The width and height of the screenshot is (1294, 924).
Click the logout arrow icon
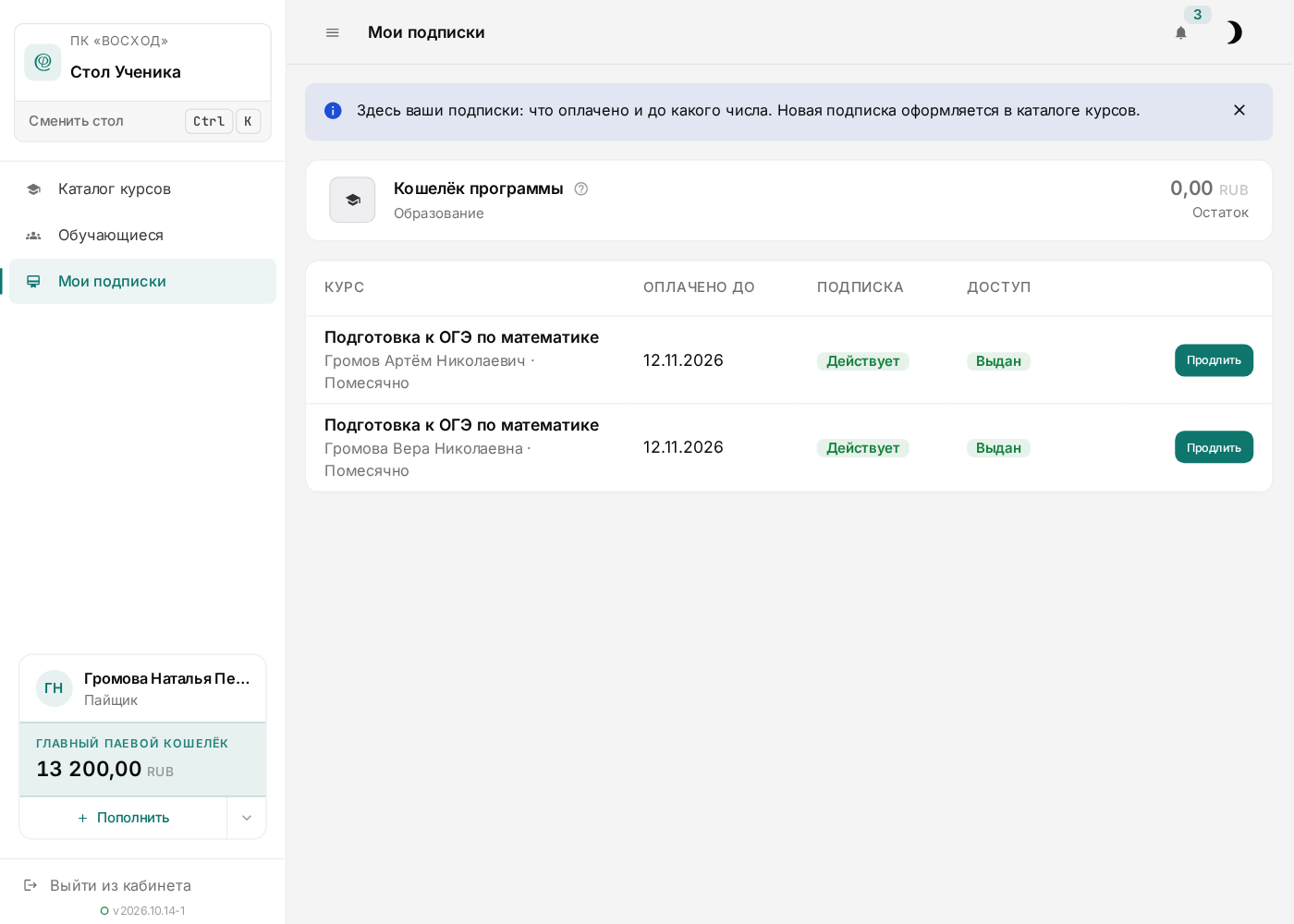(x=31, y=885)
